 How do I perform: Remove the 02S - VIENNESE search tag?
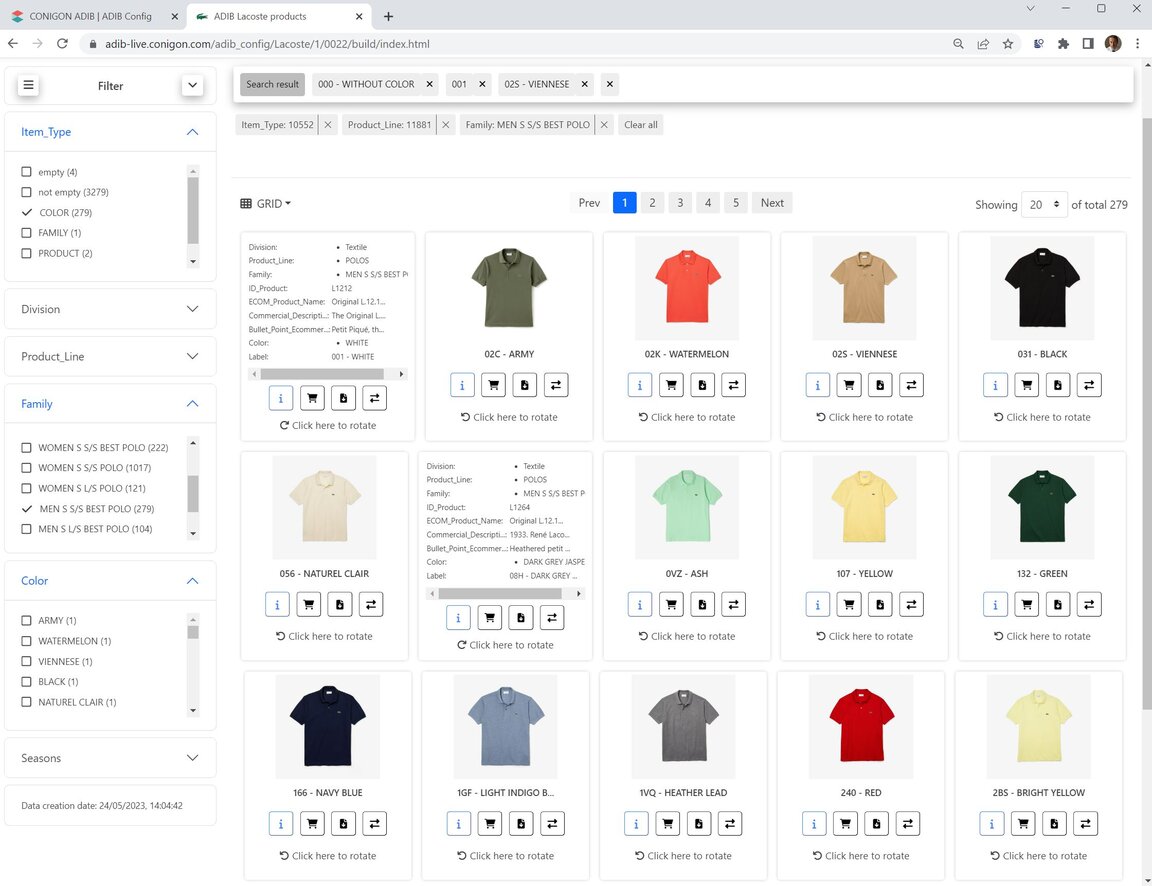(x=585, y=84)
